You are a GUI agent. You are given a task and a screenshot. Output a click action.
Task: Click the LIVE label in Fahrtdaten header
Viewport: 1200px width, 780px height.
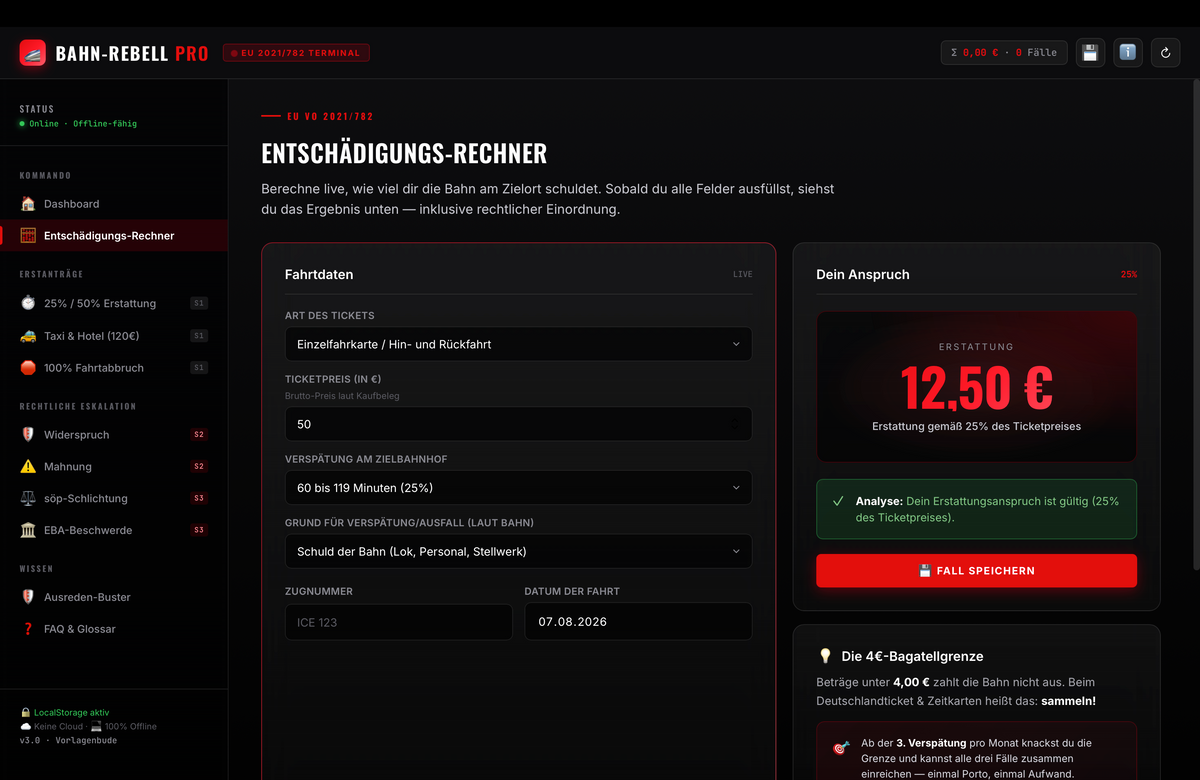(x=743, y=274)
